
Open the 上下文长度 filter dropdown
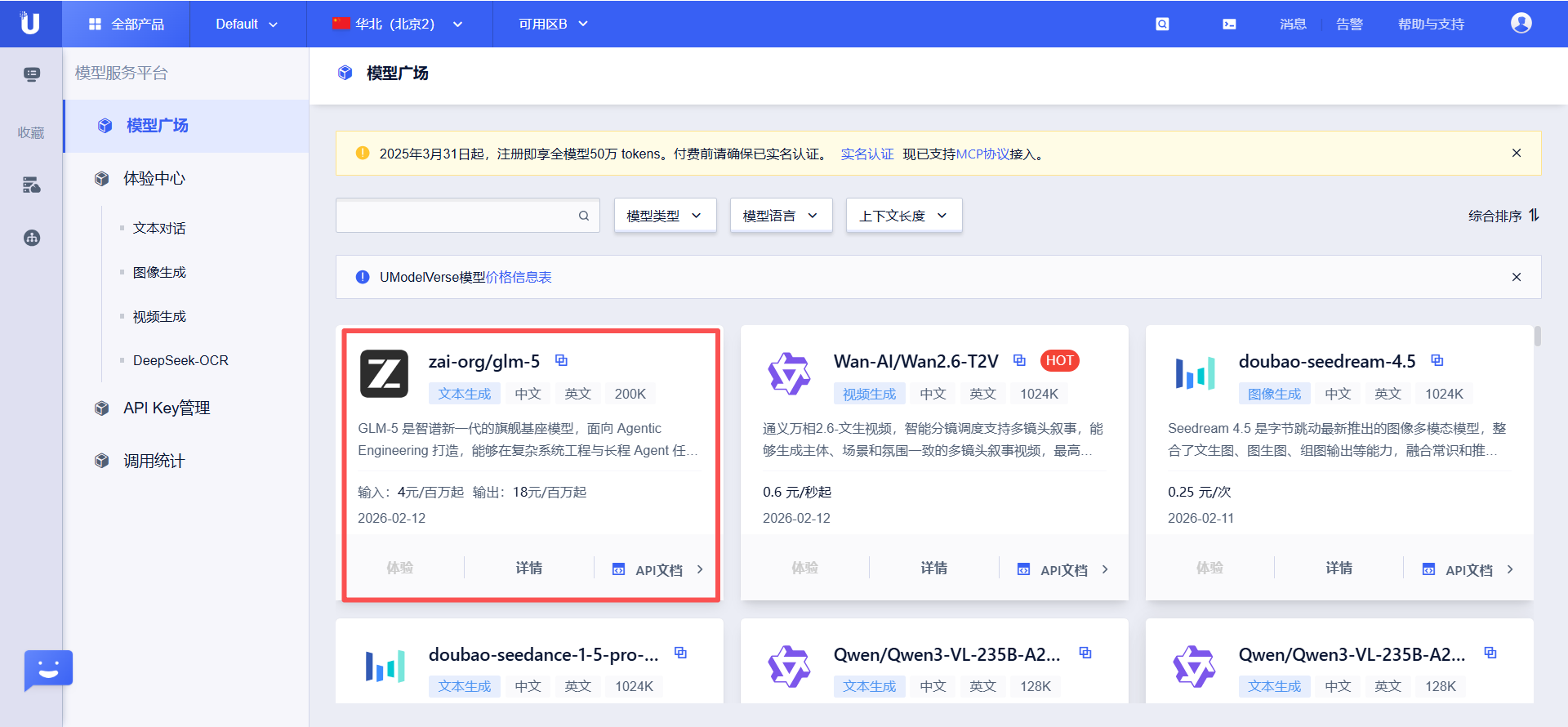904,216
